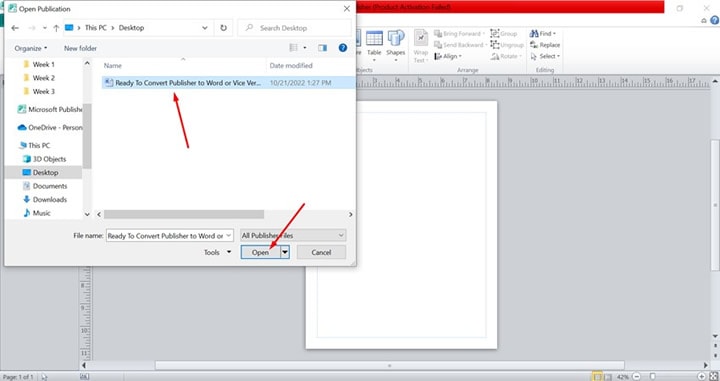Viewport: 720px width, 381px height.
Task: Open view options dropdown arrow
Action: 305,48
